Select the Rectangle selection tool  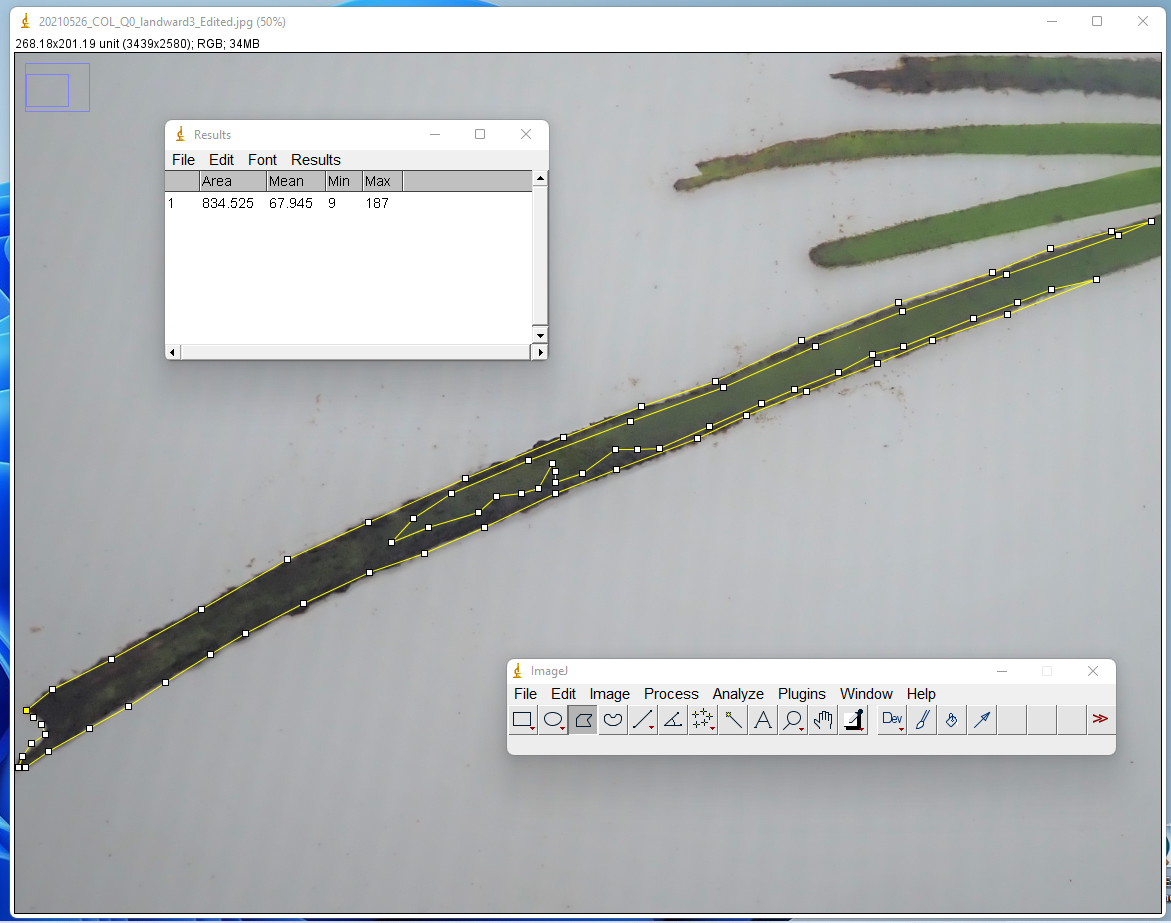point(522,719)
